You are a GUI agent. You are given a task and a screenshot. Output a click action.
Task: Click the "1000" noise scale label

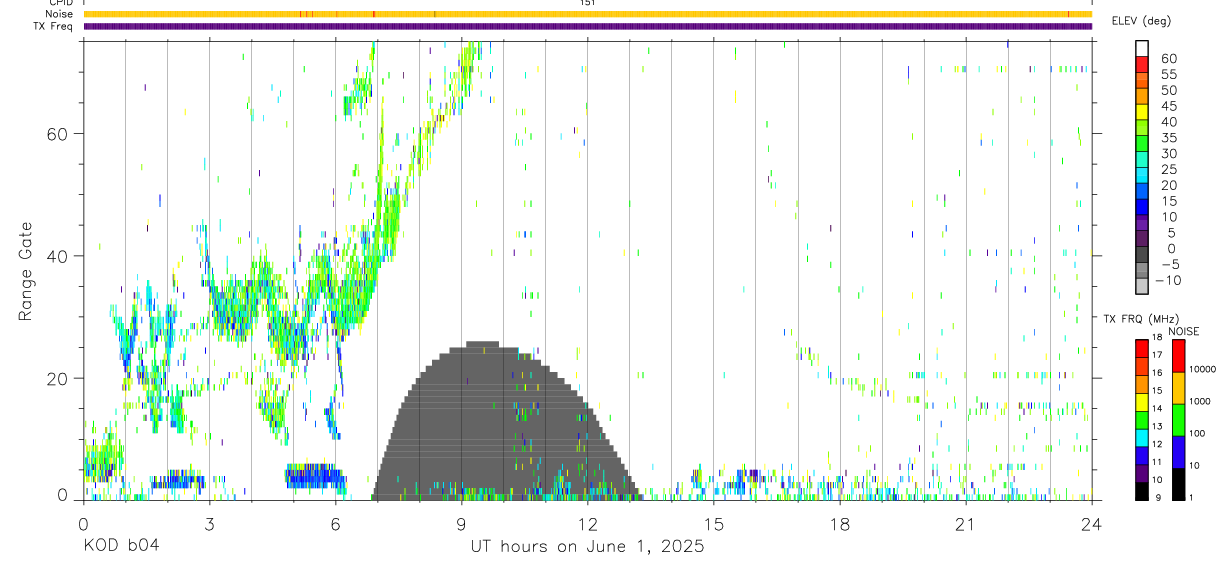[1200, 401]
